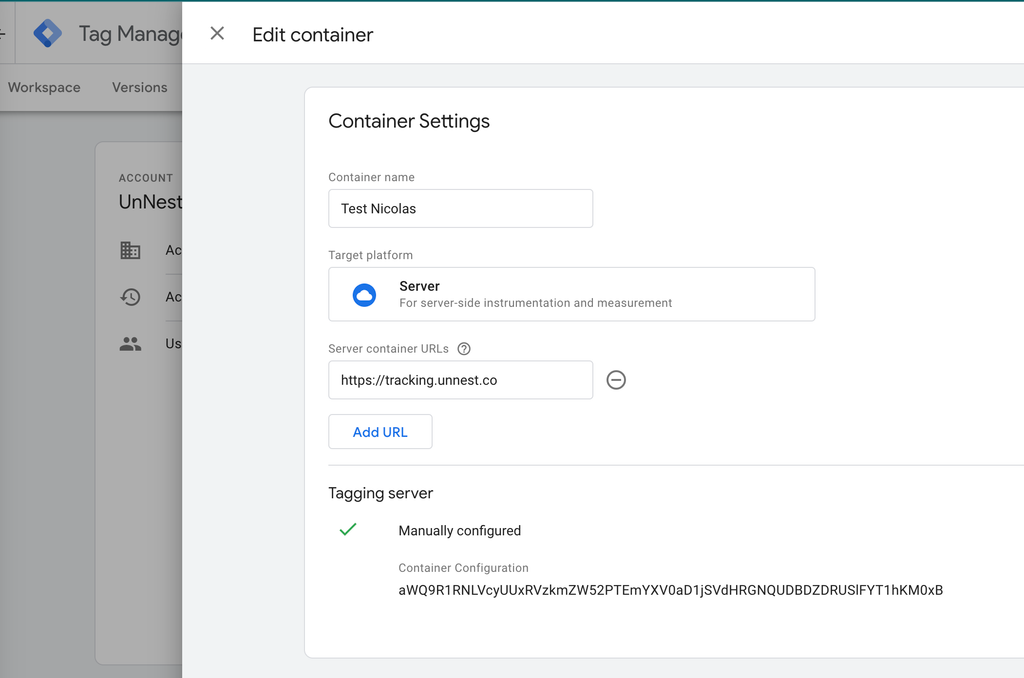This screenshot has width=1024, height=678.
Task: Click the Container Settings heading
Action: [409, 121]
